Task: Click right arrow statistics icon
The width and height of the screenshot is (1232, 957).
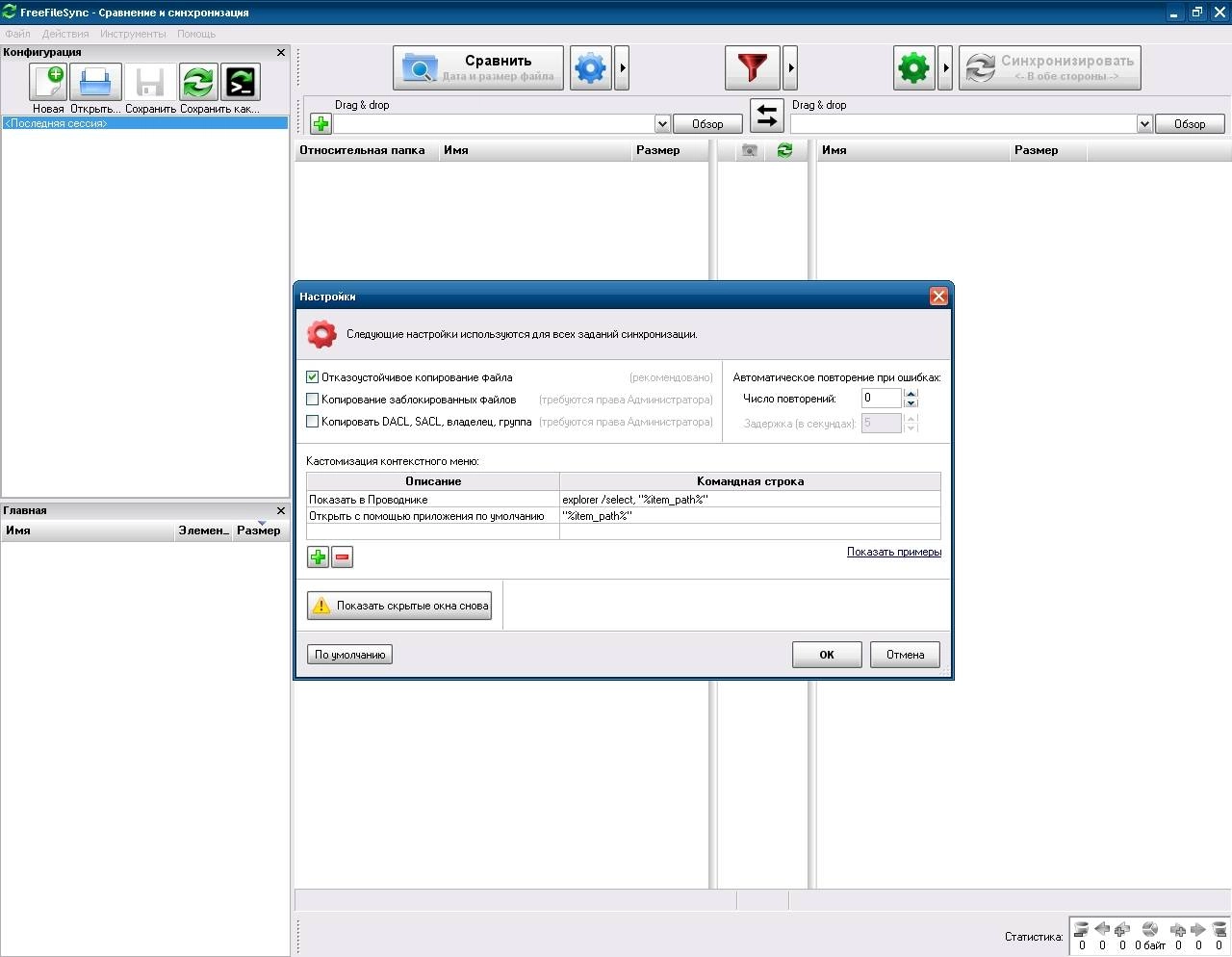Action: (x=1198, y=929)
